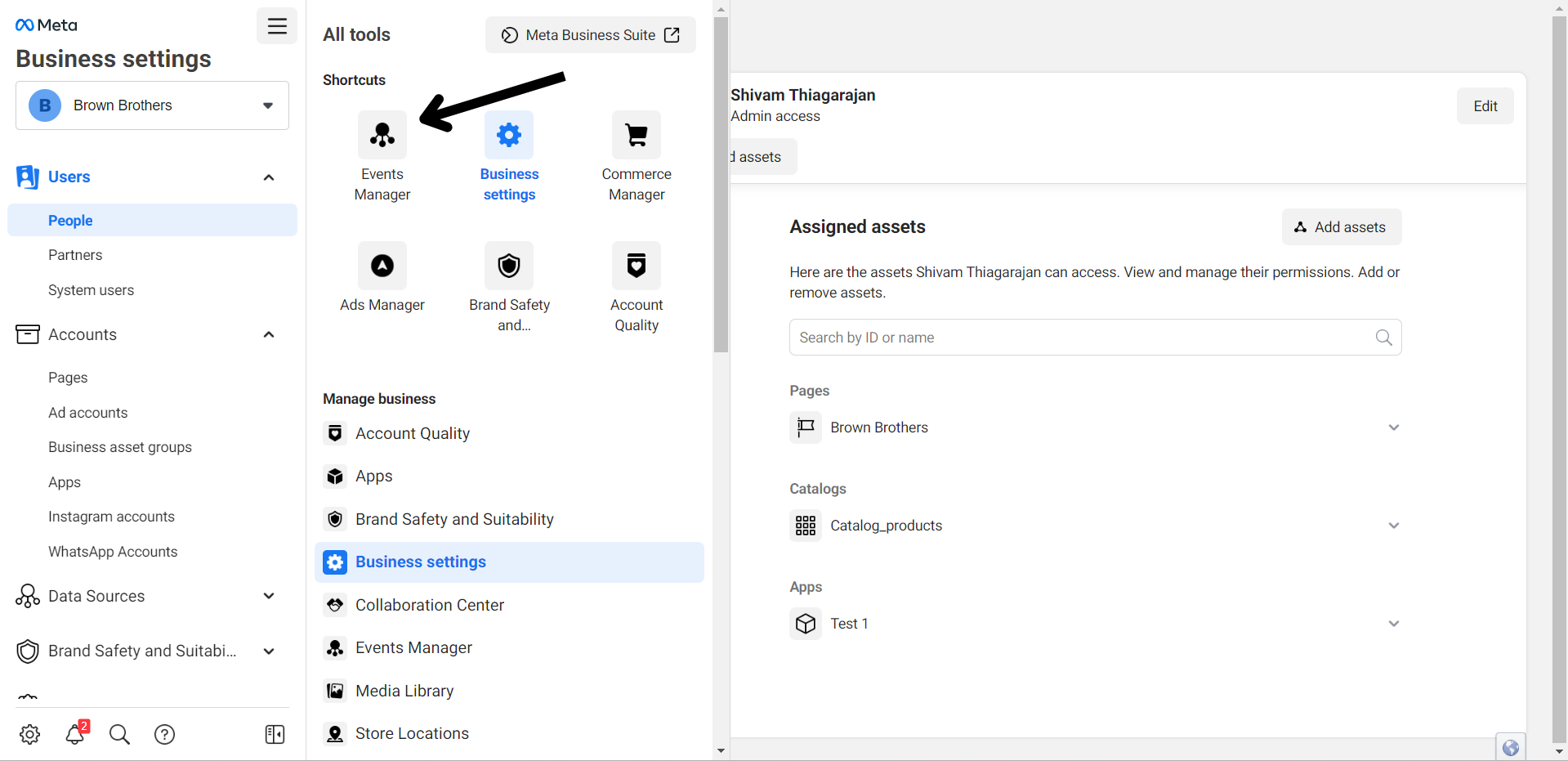Open Brown Brothers business account dropdown

pyautogui.click(x=152, y=105)
